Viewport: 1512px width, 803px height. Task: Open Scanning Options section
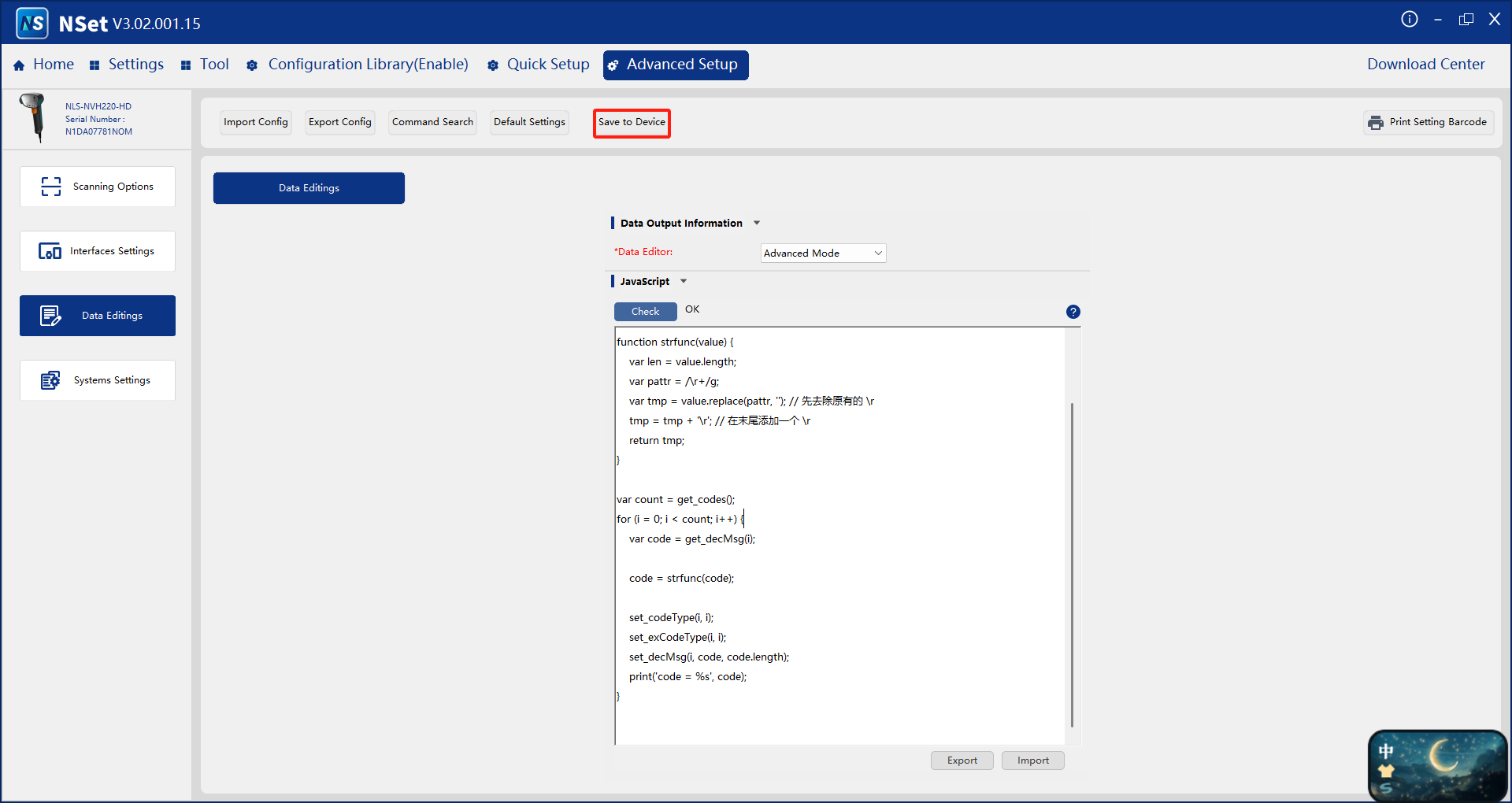coord(98,187)
